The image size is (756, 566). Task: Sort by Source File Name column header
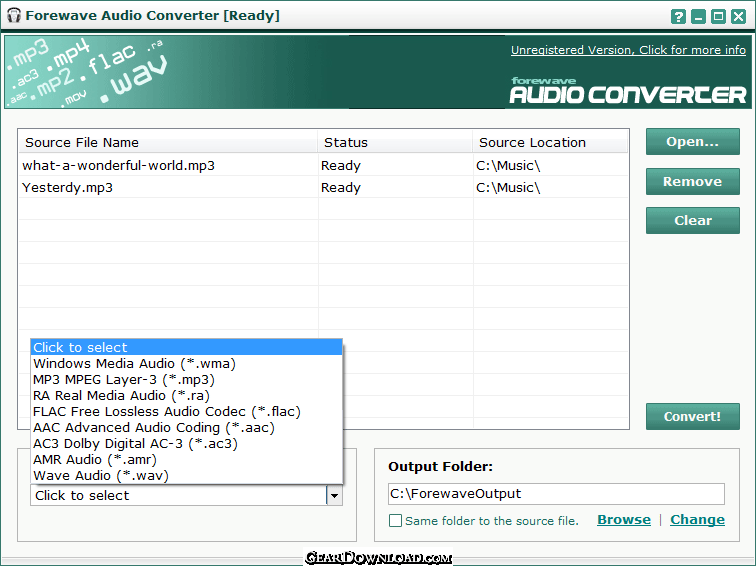[x=168, y=143]
